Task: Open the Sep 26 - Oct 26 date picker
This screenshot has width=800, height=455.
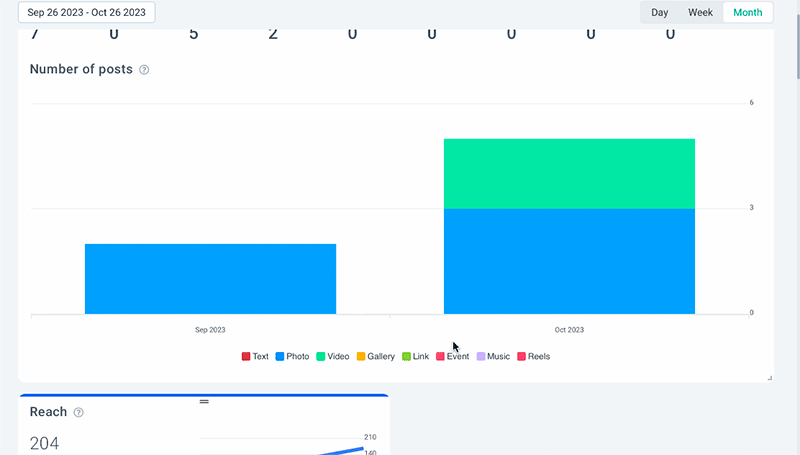Action: pos(87,13)
